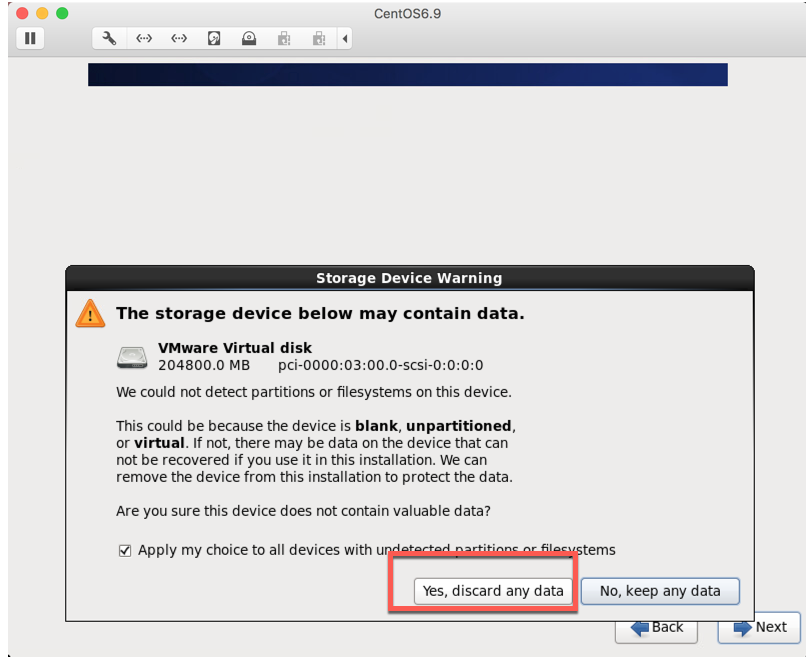Pause the virtual machine

pos(30,38)
